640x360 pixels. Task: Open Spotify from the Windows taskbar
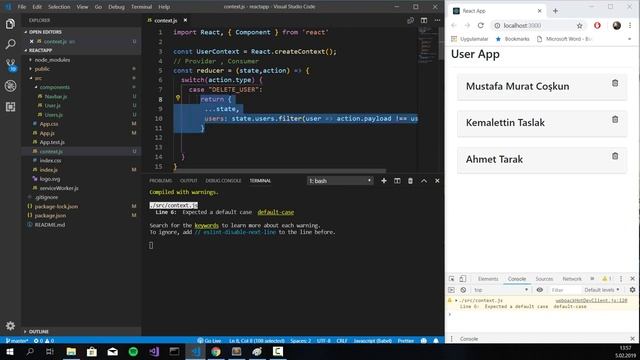coord(133,351)
